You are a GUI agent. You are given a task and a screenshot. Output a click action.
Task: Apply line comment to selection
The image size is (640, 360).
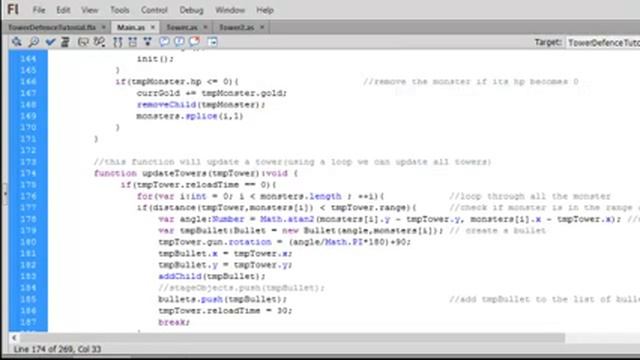179,41
